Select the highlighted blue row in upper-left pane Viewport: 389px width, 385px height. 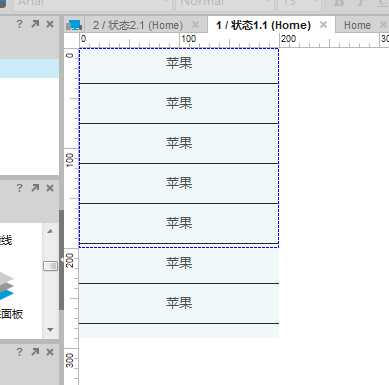(29, 68)
